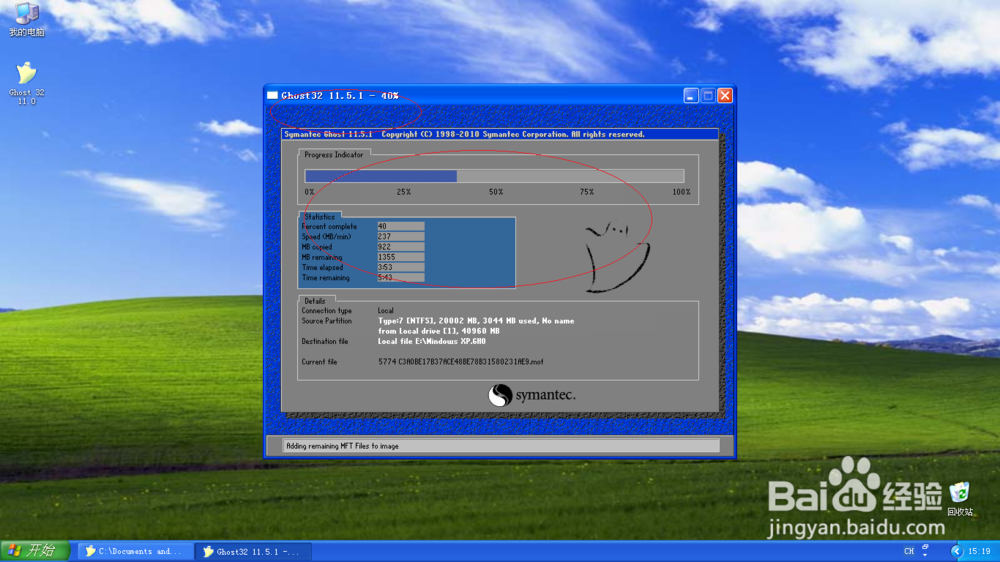Click the Connection type value Local
Viewport: 1000px width, 562px height.
(x=385, y=311)
